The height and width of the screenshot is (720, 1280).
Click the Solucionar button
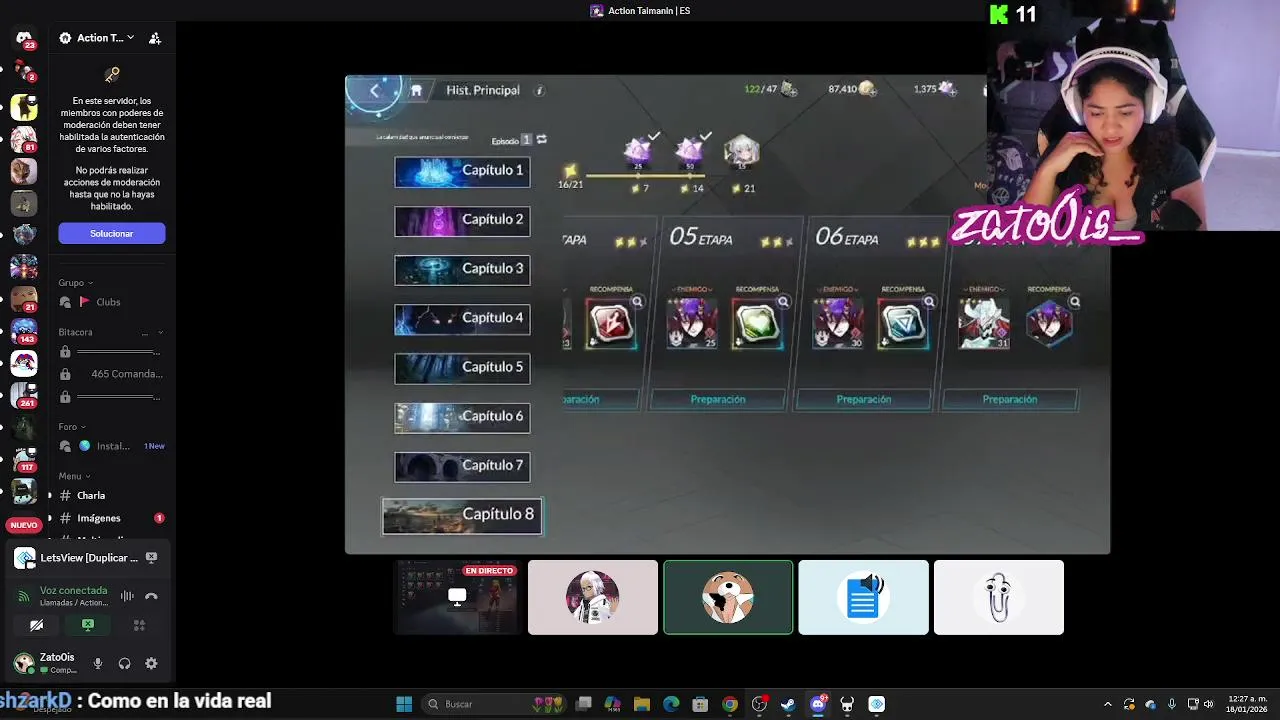pos(111,233)
